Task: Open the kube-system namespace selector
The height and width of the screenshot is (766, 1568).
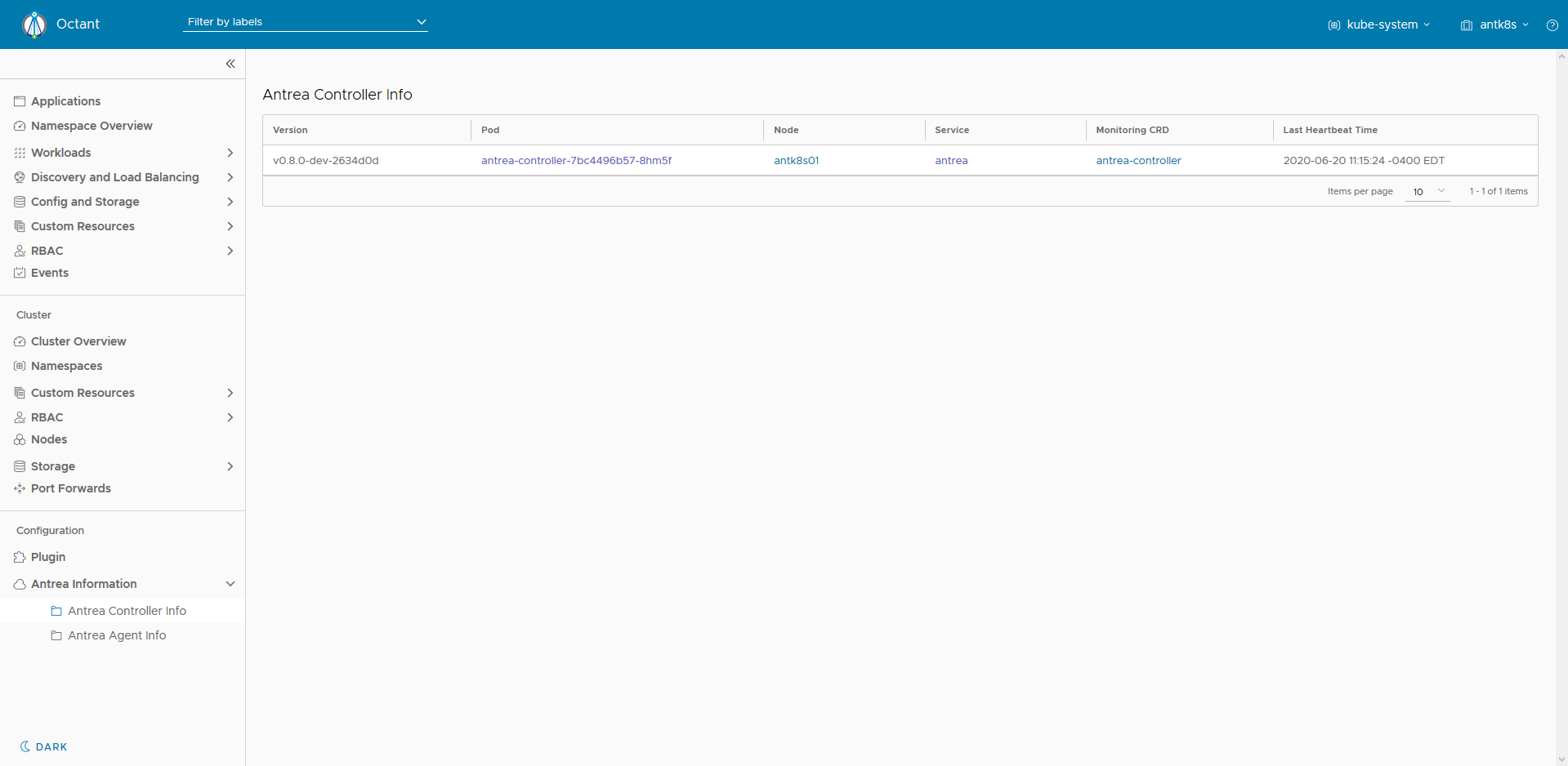Action: 1379,24
